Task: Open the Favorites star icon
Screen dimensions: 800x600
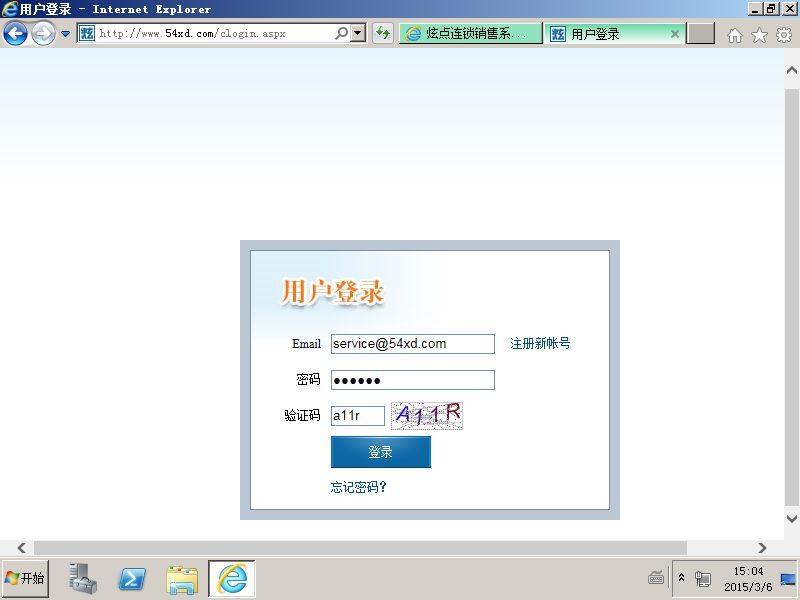Action: click(759, 35)
